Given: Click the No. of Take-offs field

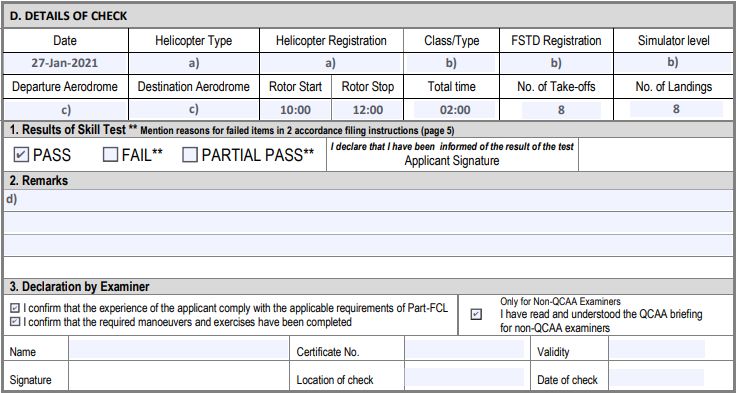Looking at the screenshot, I should (561, 110).
